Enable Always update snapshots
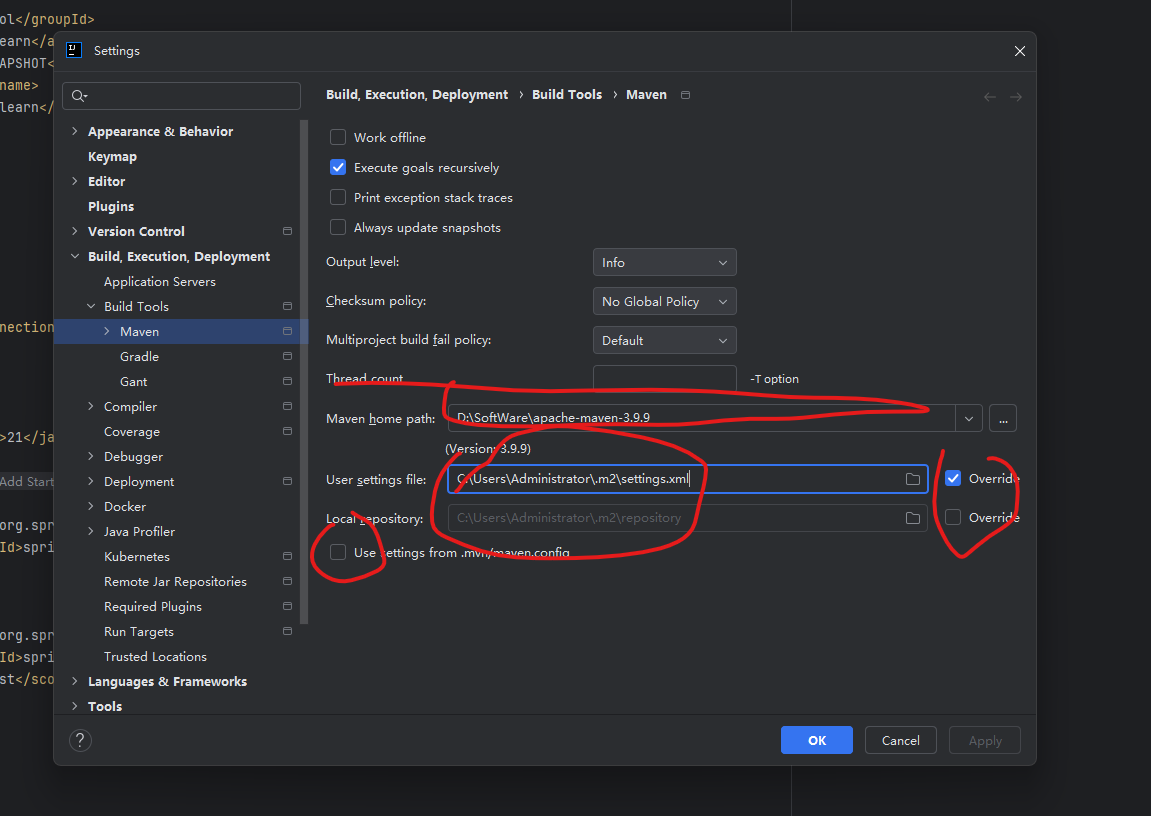 [x=338, y=227]
